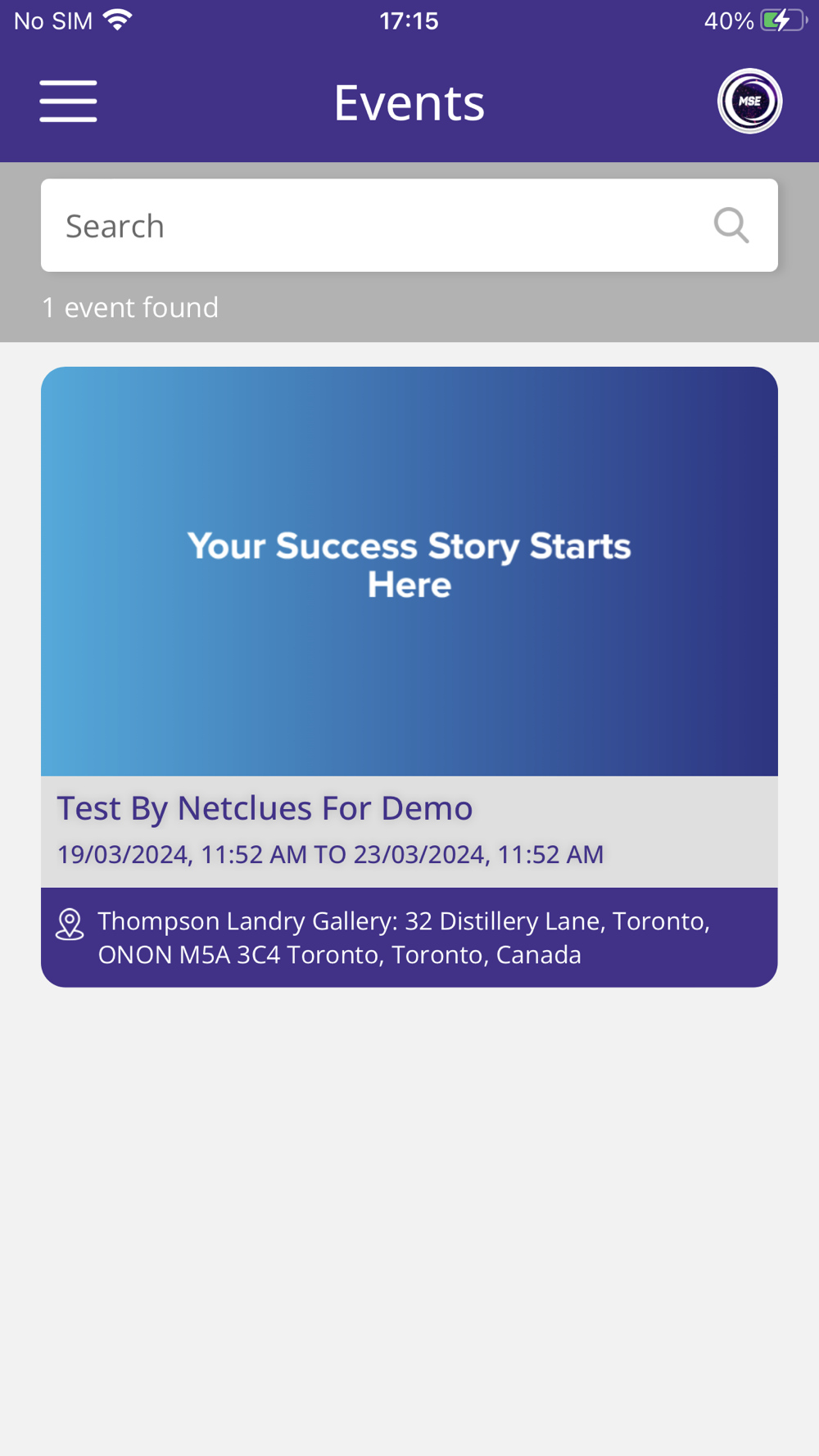Tap the 40% battery percentage
Screen dimensions: 819x1456
tap(729, 20)
